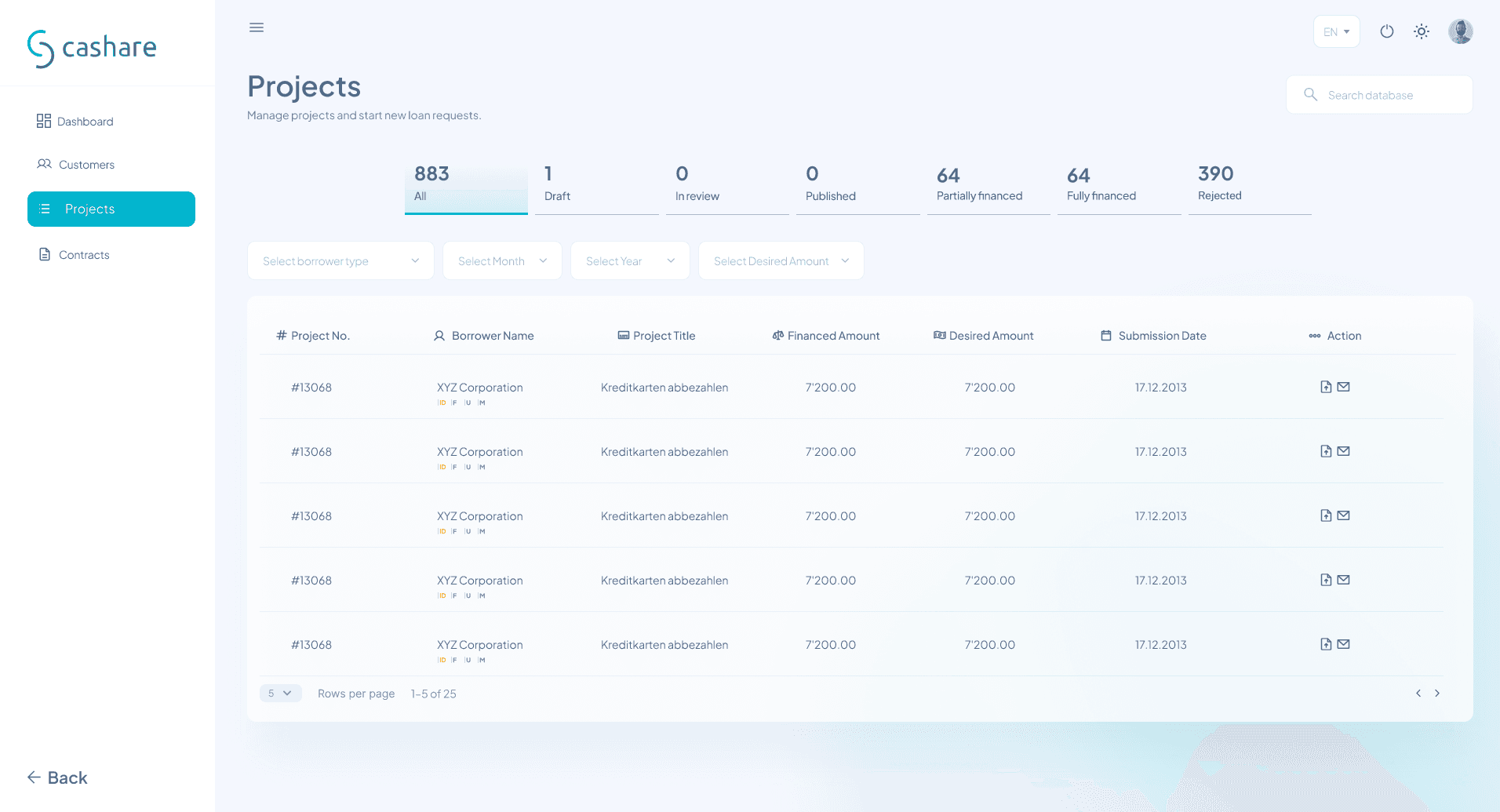
Task: Click the 1–5 of 25 pagination text
Action: (x=433, y=694)
